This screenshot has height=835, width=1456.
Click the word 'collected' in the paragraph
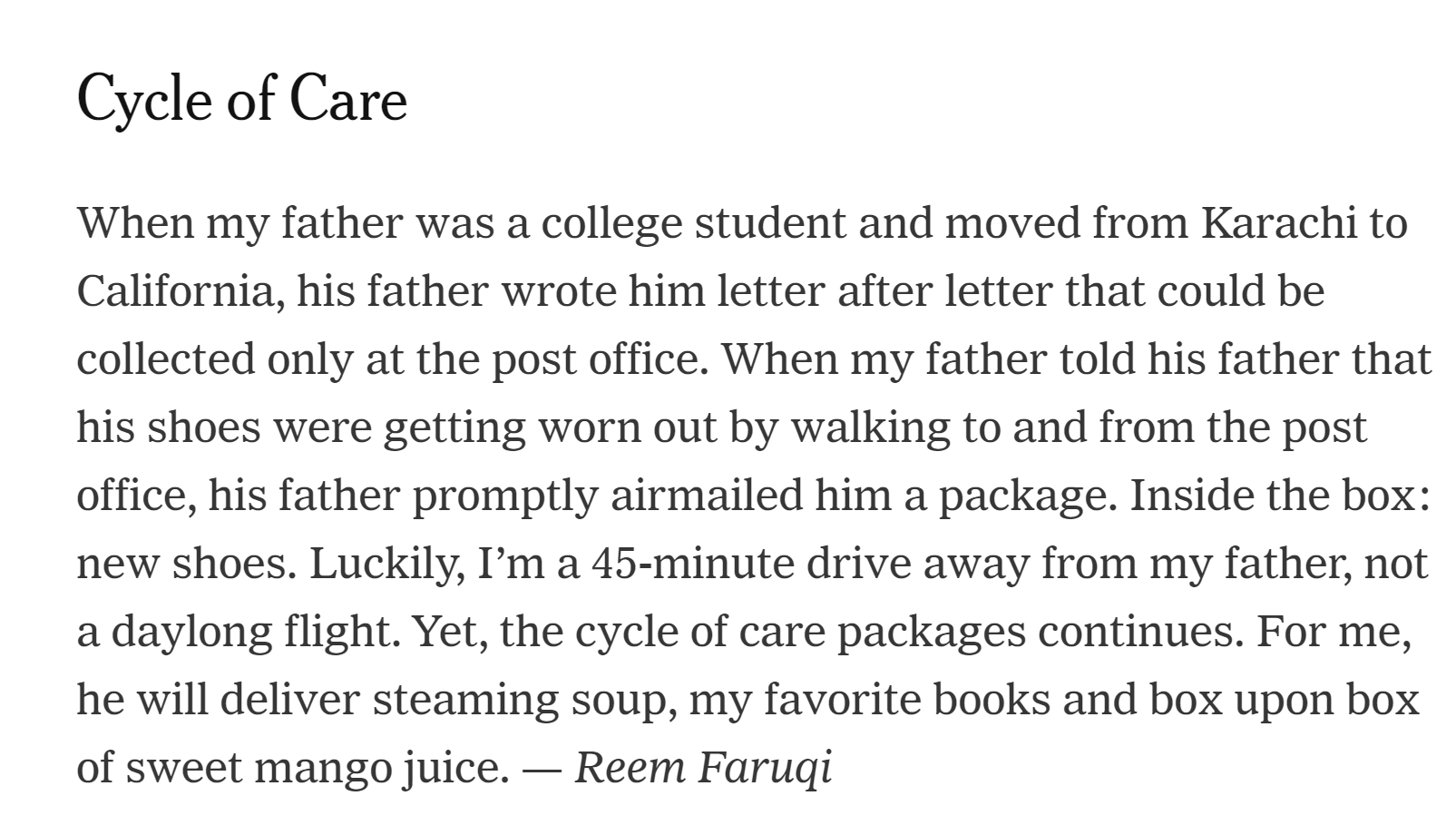[x=164, y=359]
